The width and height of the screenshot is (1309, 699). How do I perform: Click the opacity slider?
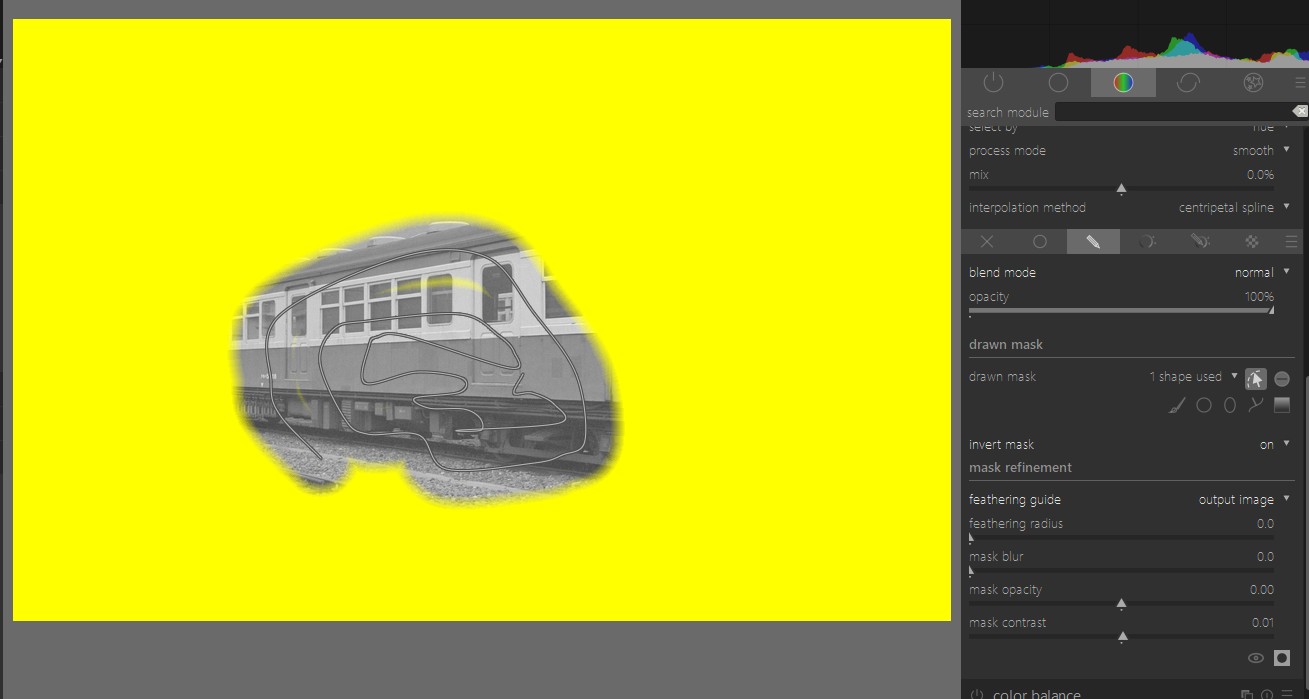pos(1121,311)
